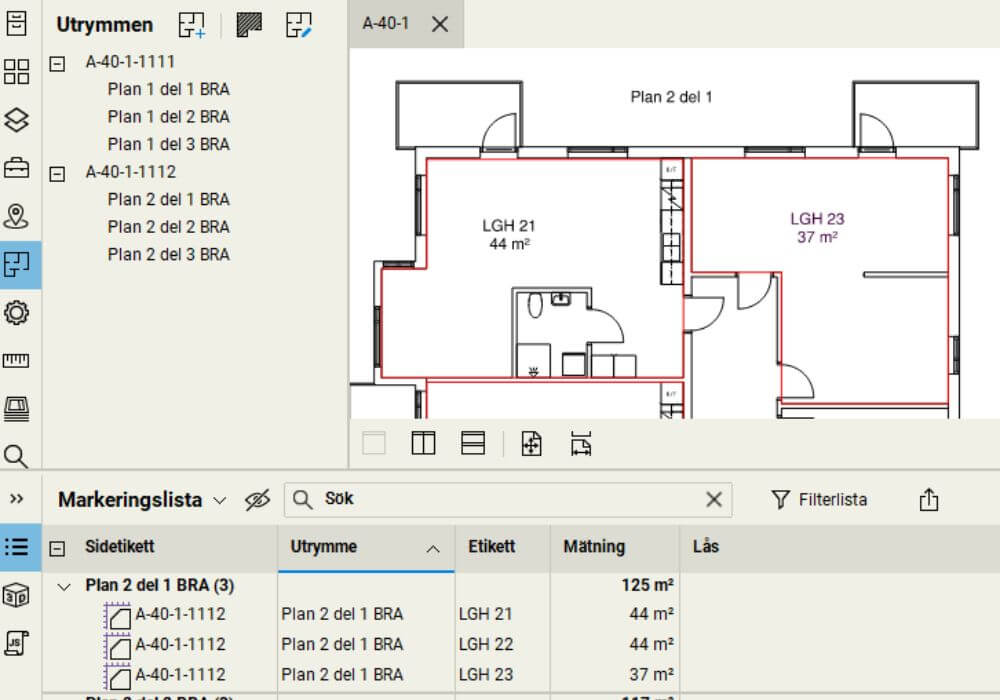Collapse the Plan 2 del 1 BRA group
Image resolution: width=1000 pixels, height=700 pixels.
pyautogui.click(x=65, y=585)
